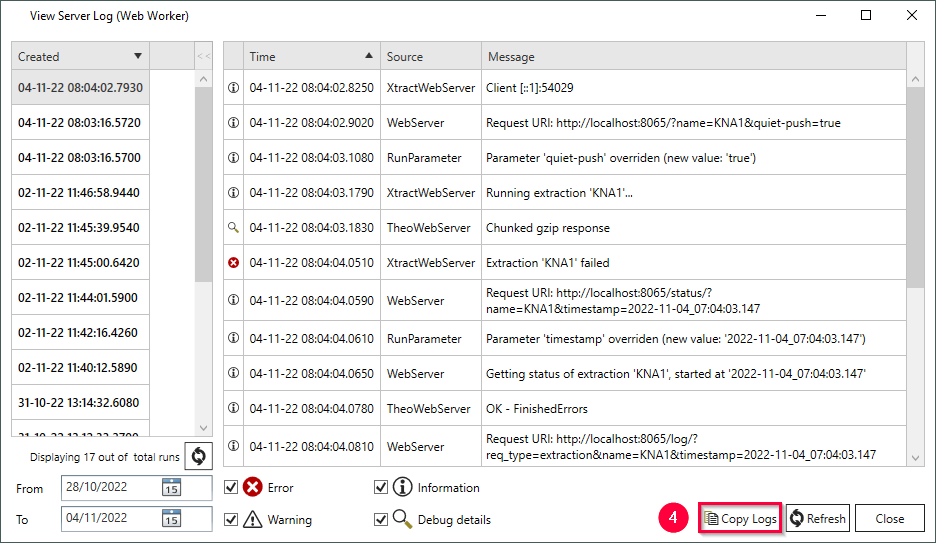Toggle the Warning filter checkbox
Screen dimensions: 936x543
[232, 519]
